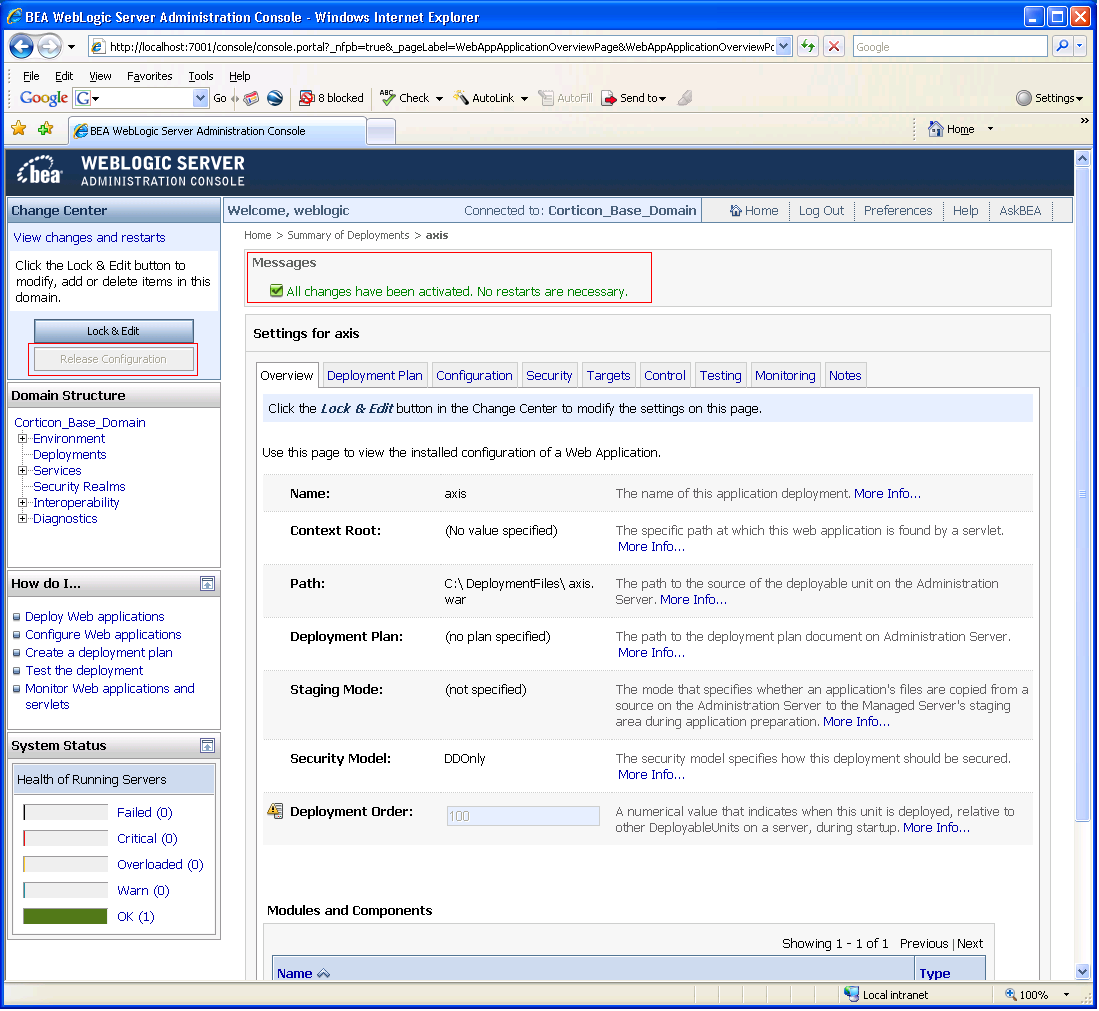
Task: Click the page vertical scrollbar down arrow
Action: click(1082, 972)
